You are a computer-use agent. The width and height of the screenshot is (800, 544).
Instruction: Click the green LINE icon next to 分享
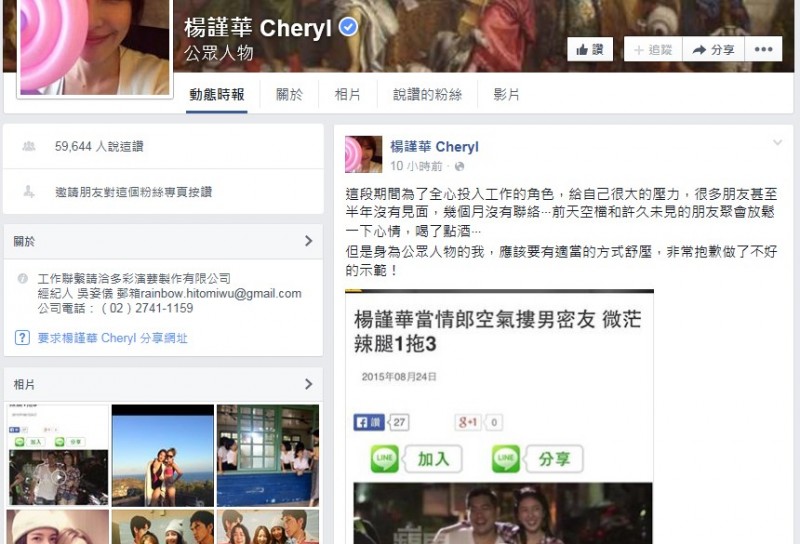pos(506,458)
